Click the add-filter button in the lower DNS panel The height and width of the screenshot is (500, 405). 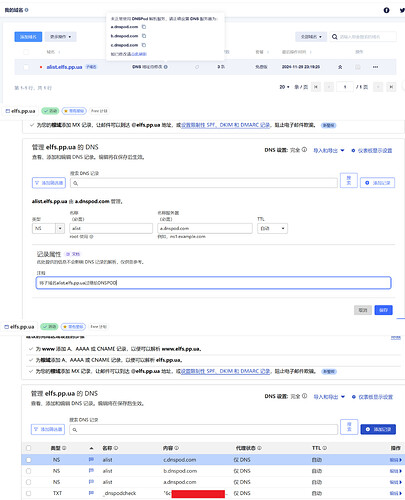pyautogui.click(x=48, y=429)
